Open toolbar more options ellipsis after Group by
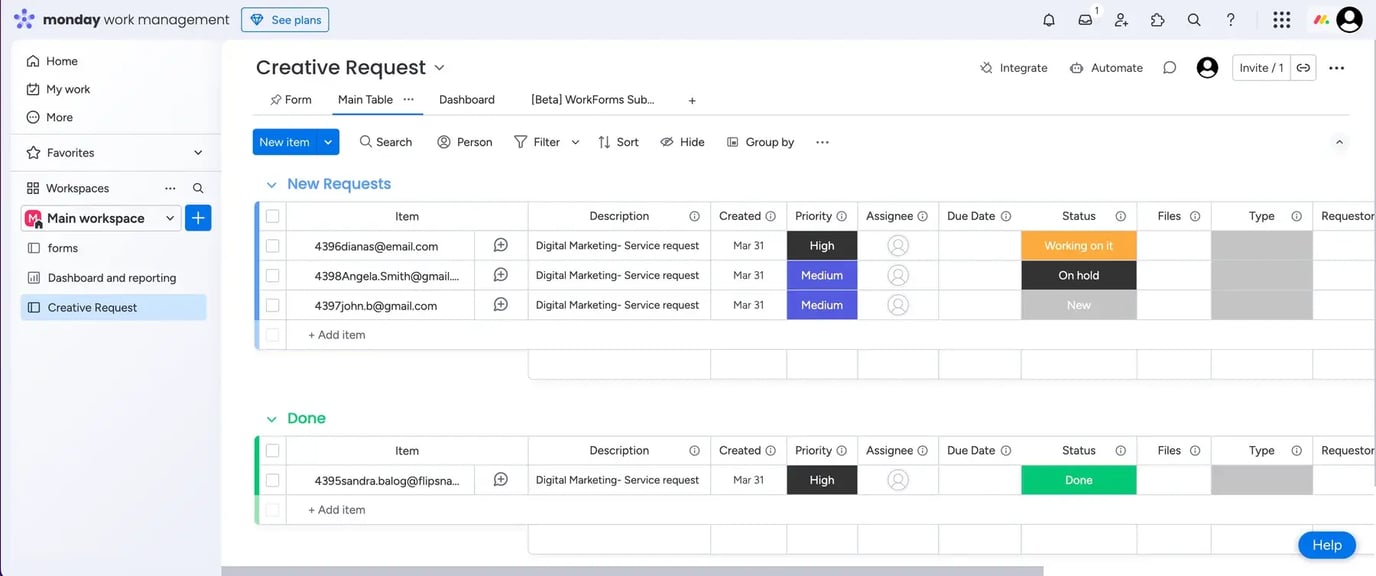 pyautogui.click(x=822, y=142)
